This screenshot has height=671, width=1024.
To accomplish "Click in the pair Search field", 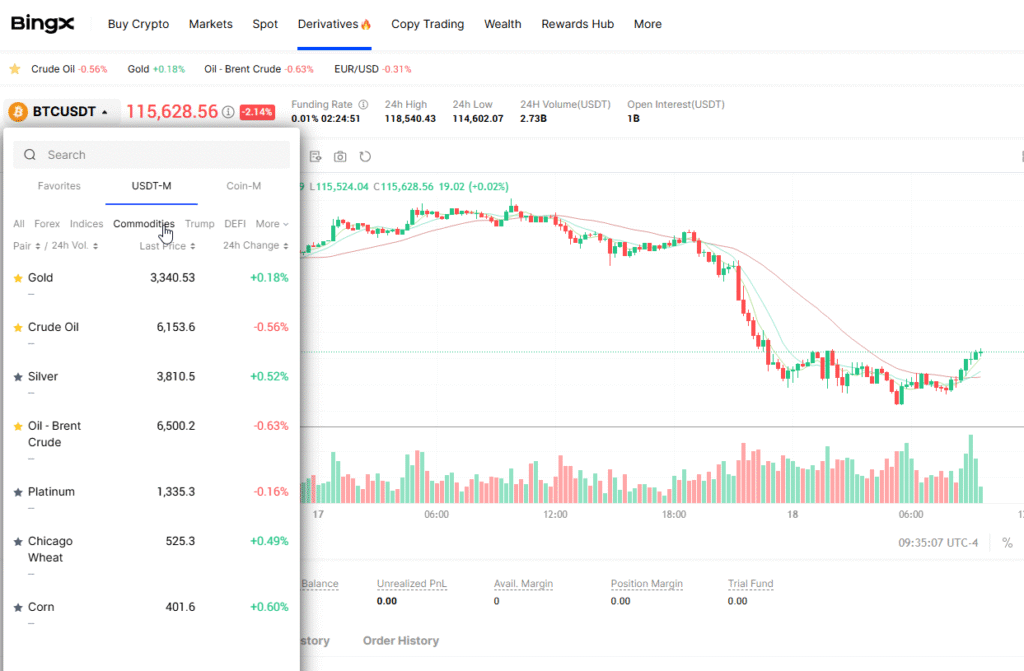I will pos(152,155).
